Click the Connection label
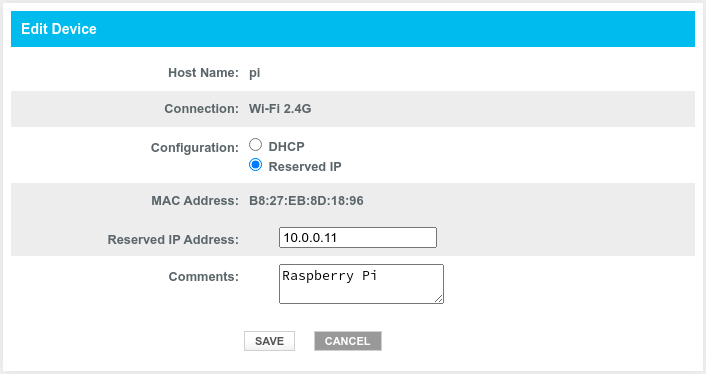The image size is (706, 374). (x=201, y=109)
